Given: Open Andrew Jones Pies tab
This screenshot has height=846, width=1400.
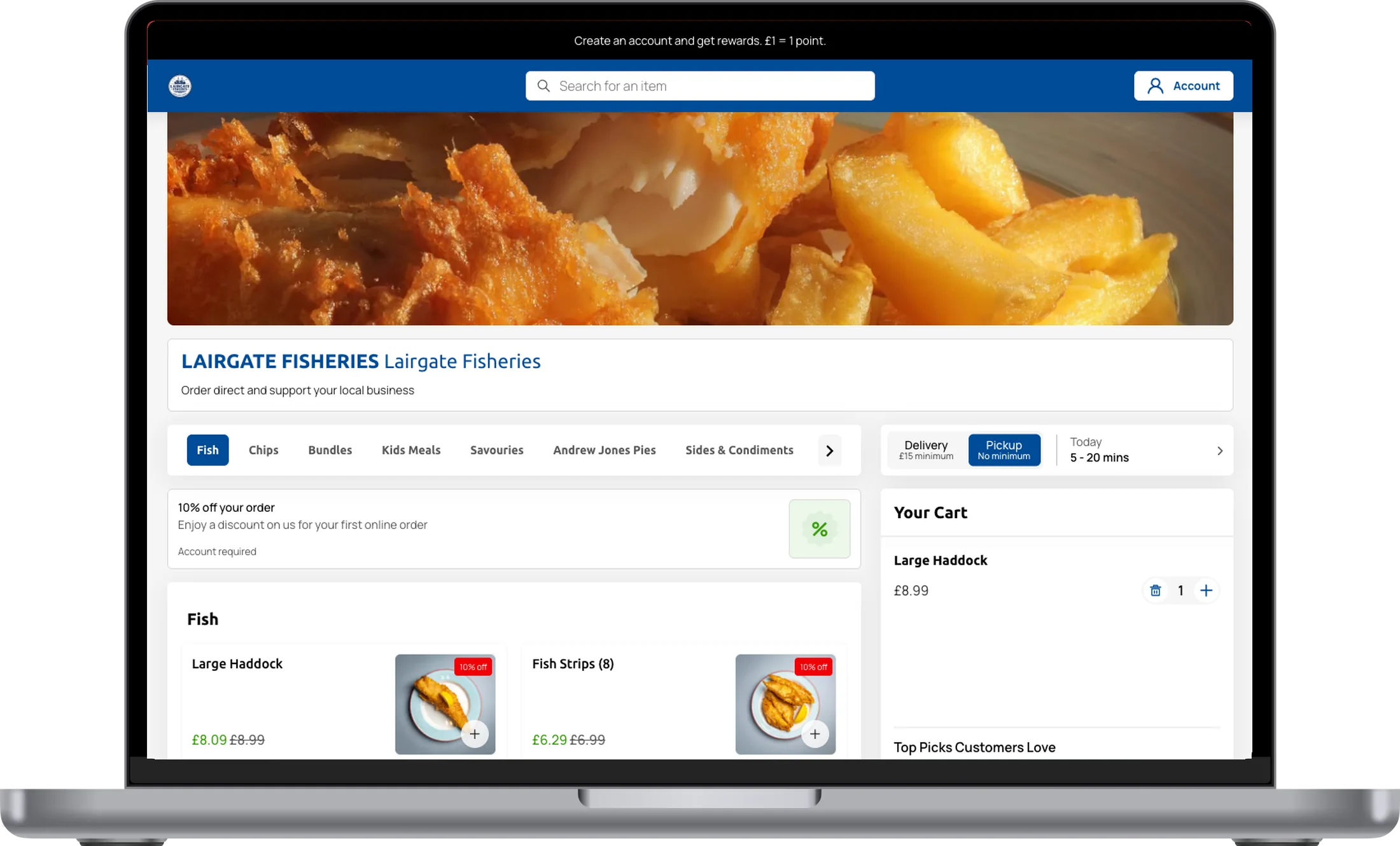Looking at the screenshot, I should pyautogui.click(x=605, y=450).
